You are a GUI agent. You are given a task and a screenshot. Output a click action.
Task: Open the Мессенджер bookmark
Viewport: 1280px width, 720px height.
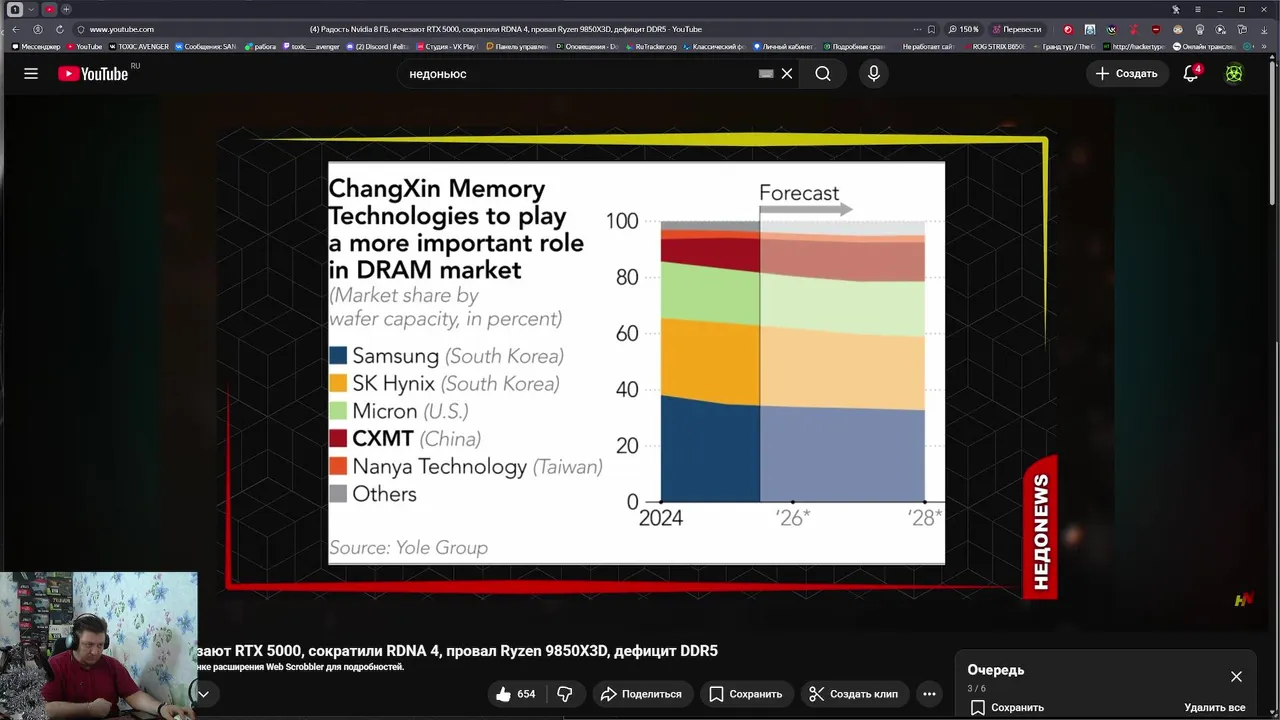37,46
